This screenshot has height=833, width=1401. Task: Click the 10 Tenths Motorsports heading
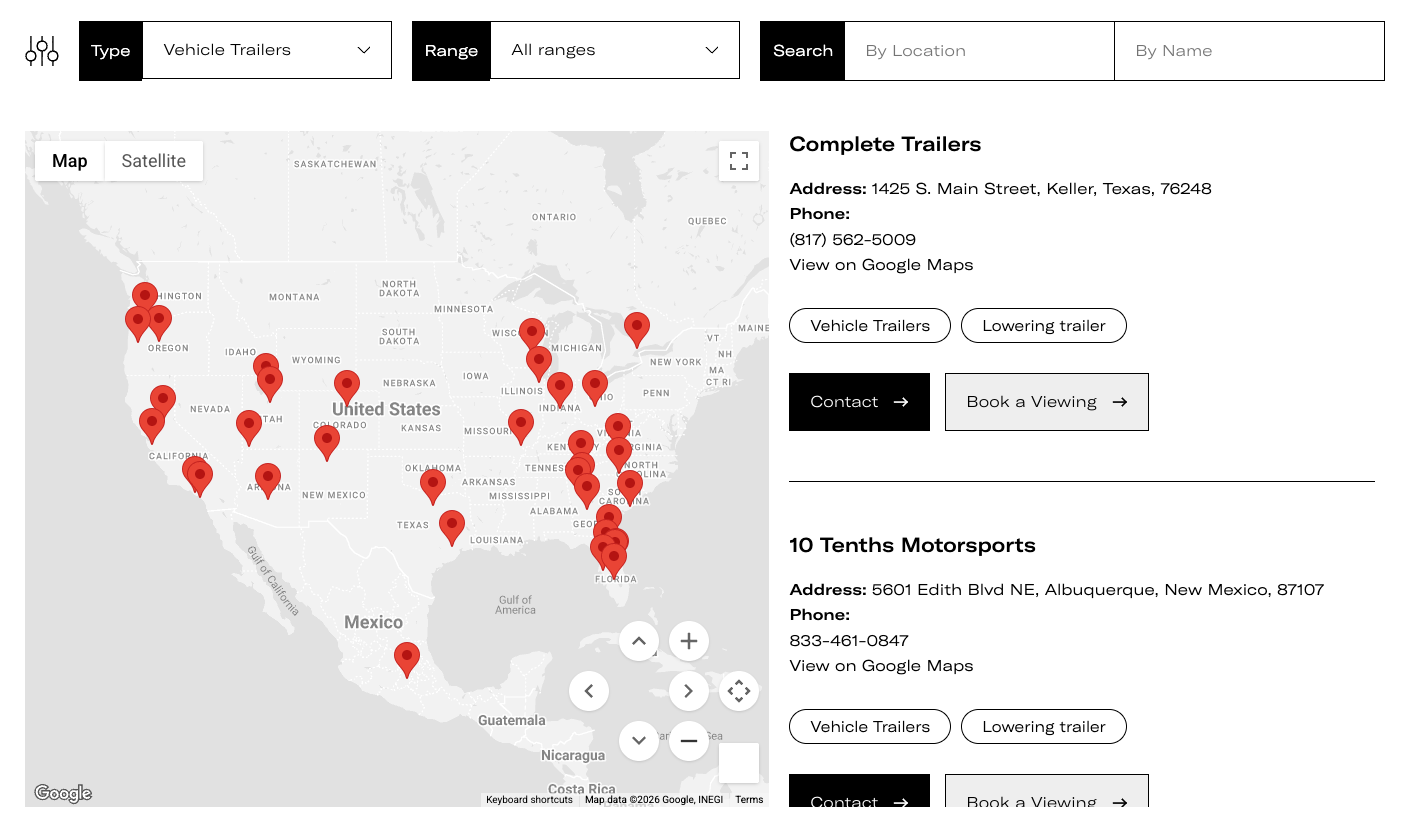coord(912,545)
